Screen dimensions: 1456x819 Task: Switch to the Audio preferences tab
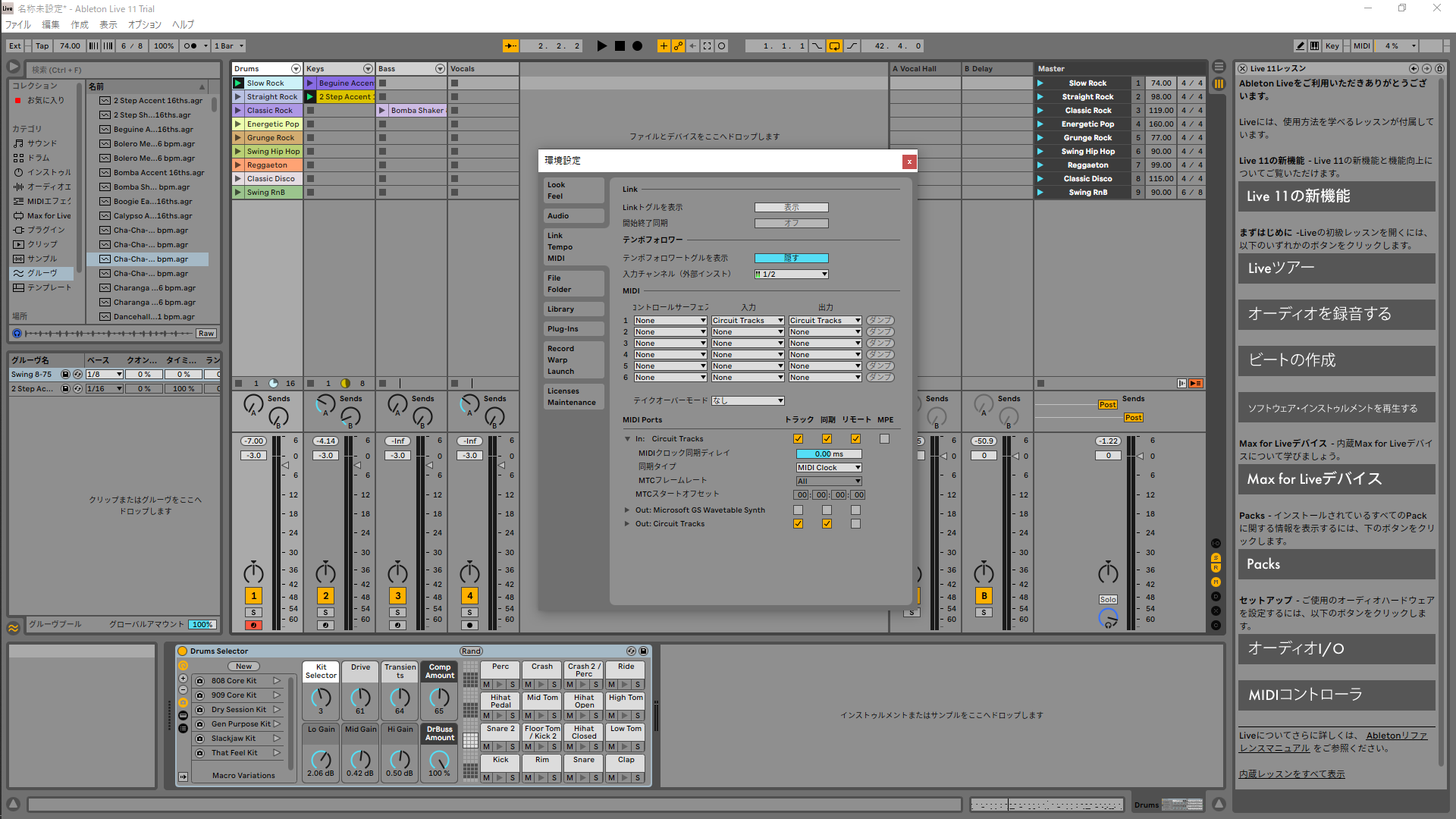coord(573,216)
